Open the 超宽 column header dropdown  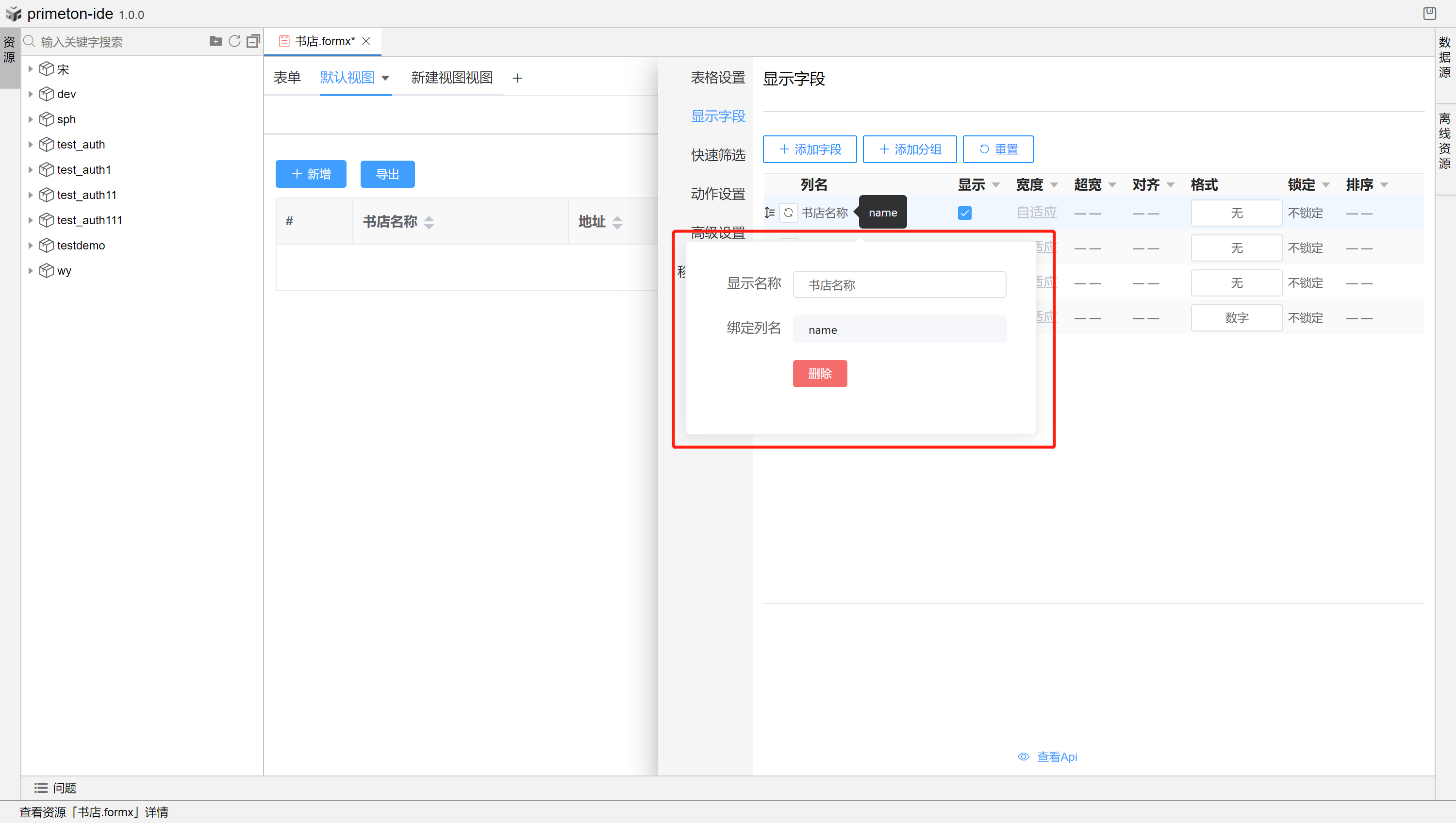(1112, 185)
